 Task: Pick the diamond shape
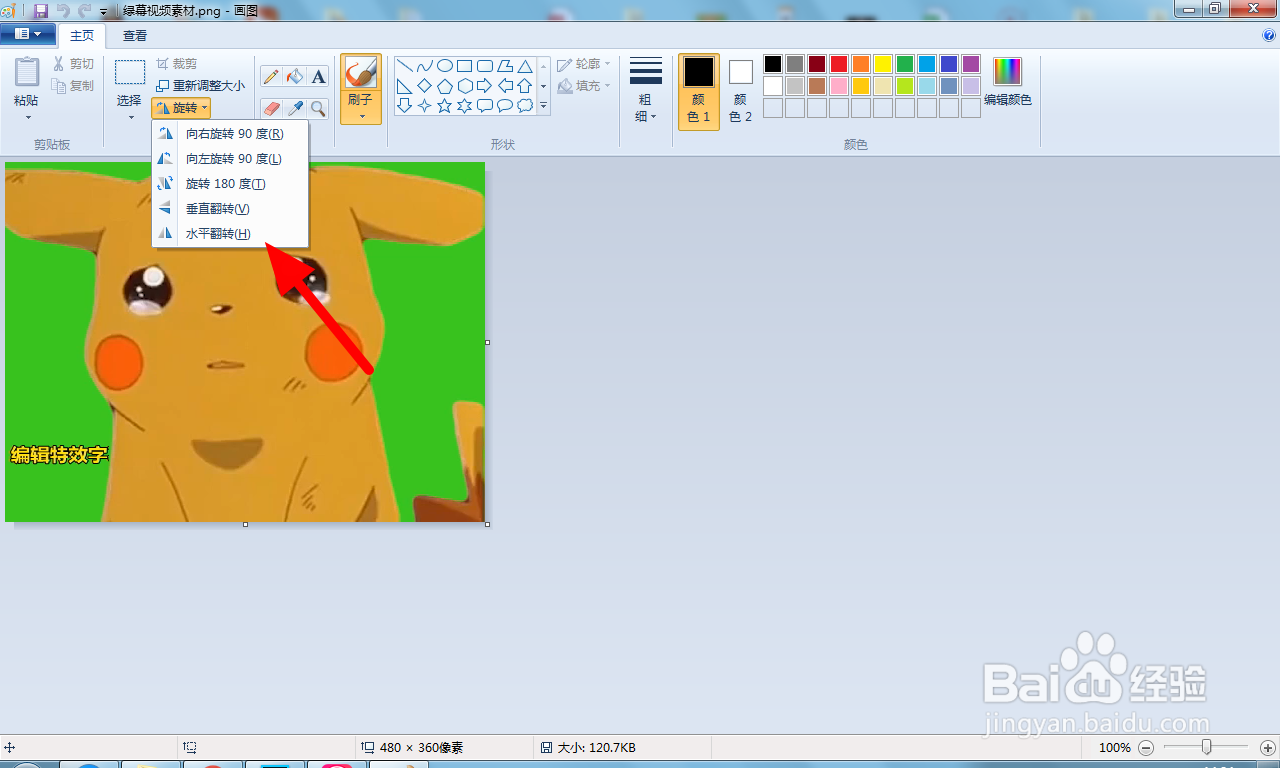(425, 86)
